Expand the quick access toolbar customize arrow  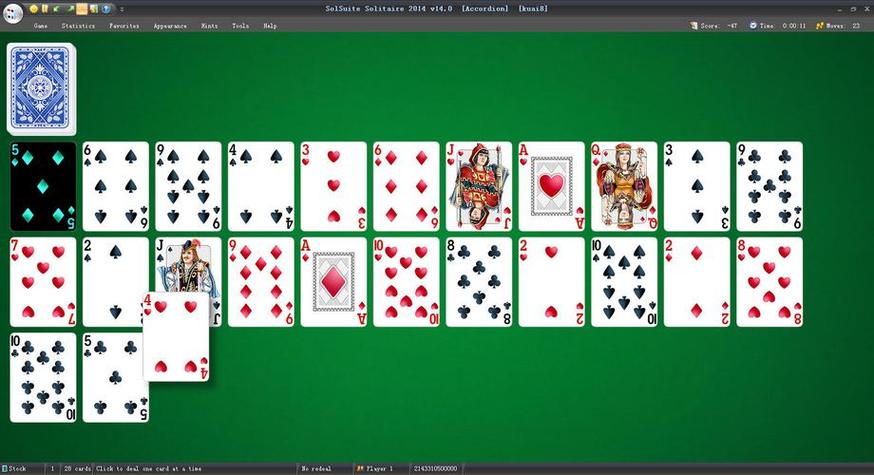click(x=122, y=9)
